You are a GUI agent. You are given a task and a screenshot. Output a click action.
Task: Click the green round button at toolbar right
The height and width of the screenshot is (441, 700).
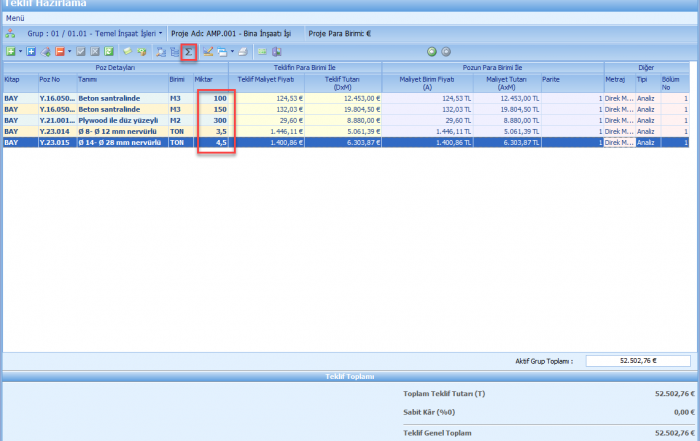tap(432, 51)
